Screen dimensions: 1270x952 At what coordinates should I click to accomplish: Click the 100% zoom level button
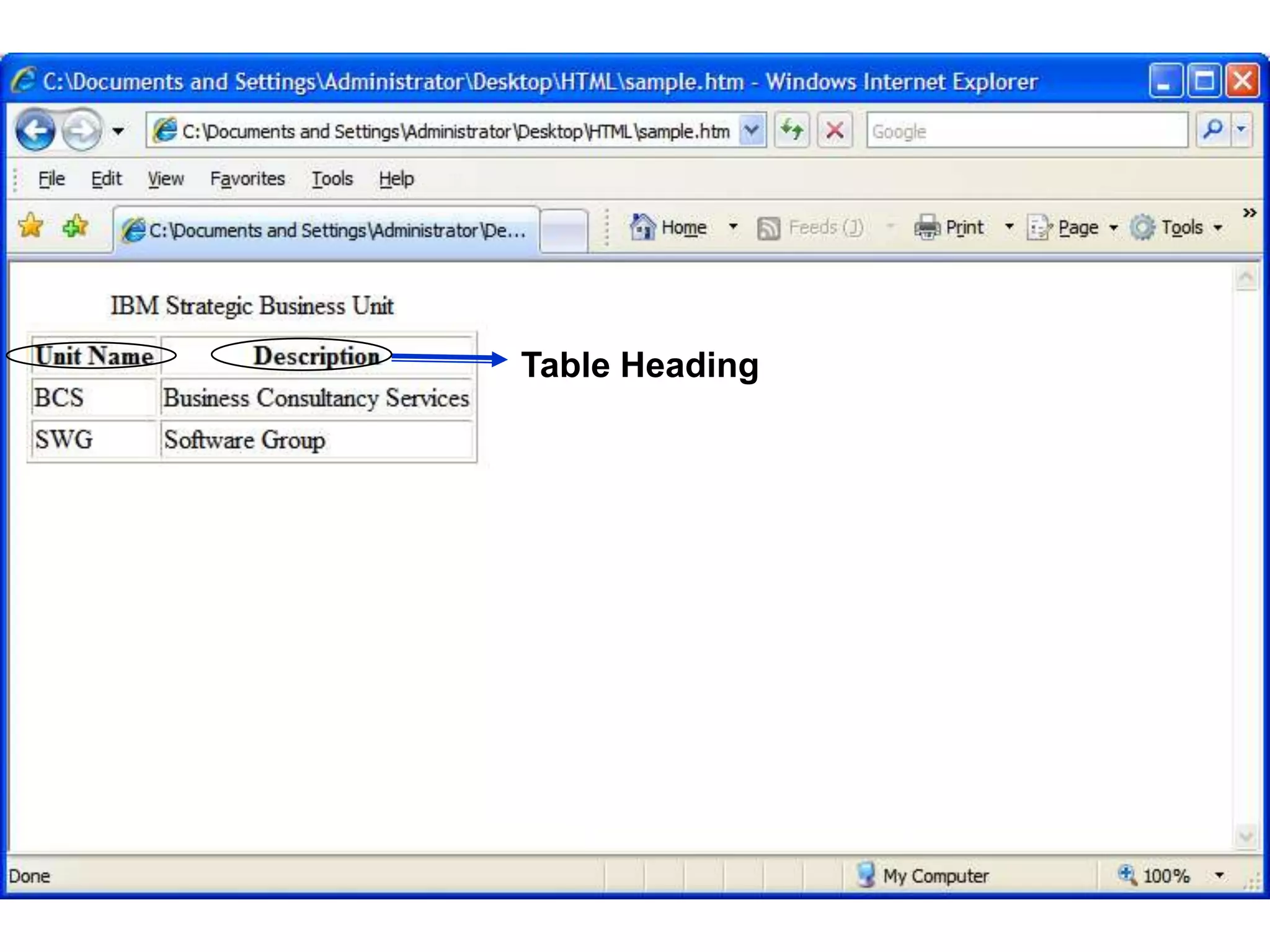point(1155,875)
